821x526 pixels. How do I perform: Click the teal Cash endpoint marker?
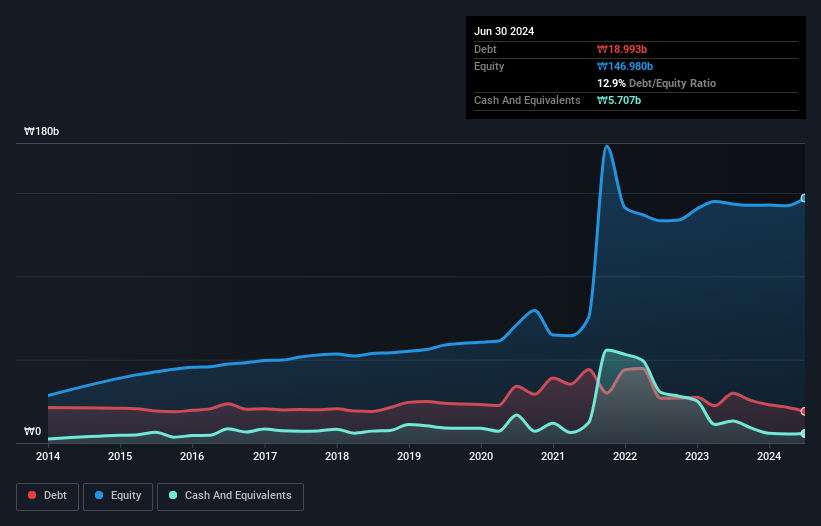coord(804,433)
